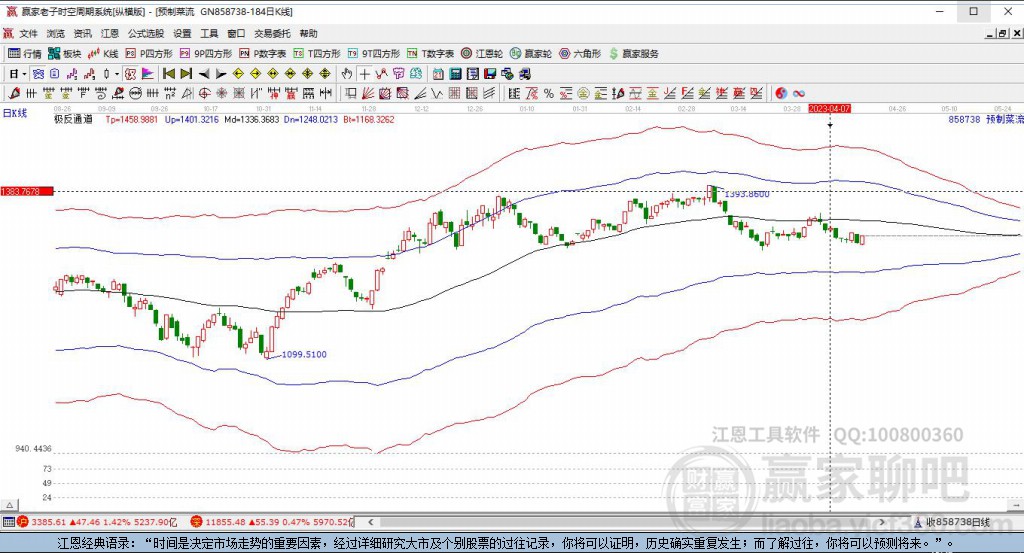
Task: Click the last yellow diamond arrow icon
Action: pyautogui.click(x=325, y=74)
